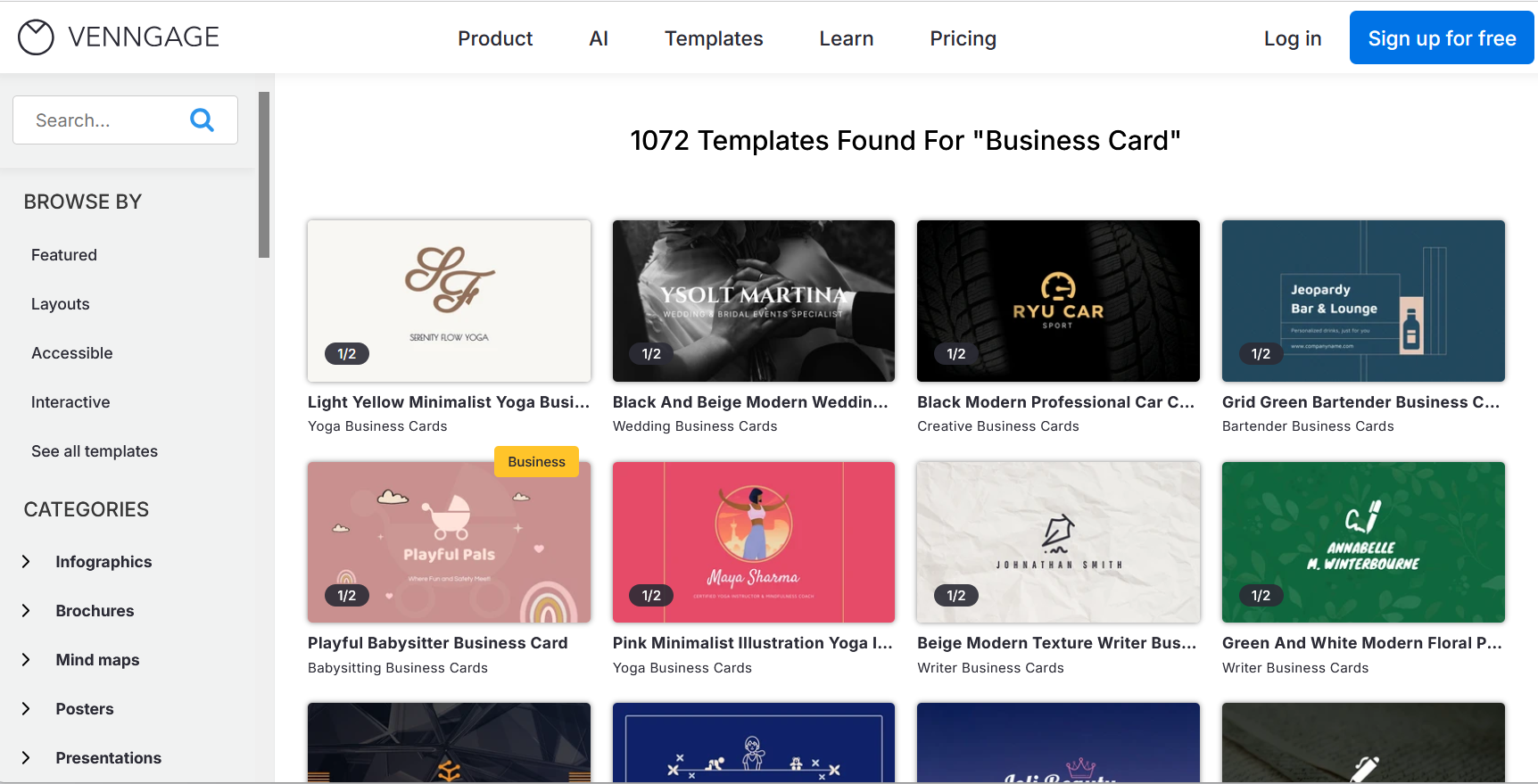Viewport: 1538px width, 784px height.
Task: Expand the Posters category chevron
Action: [26, 709]
